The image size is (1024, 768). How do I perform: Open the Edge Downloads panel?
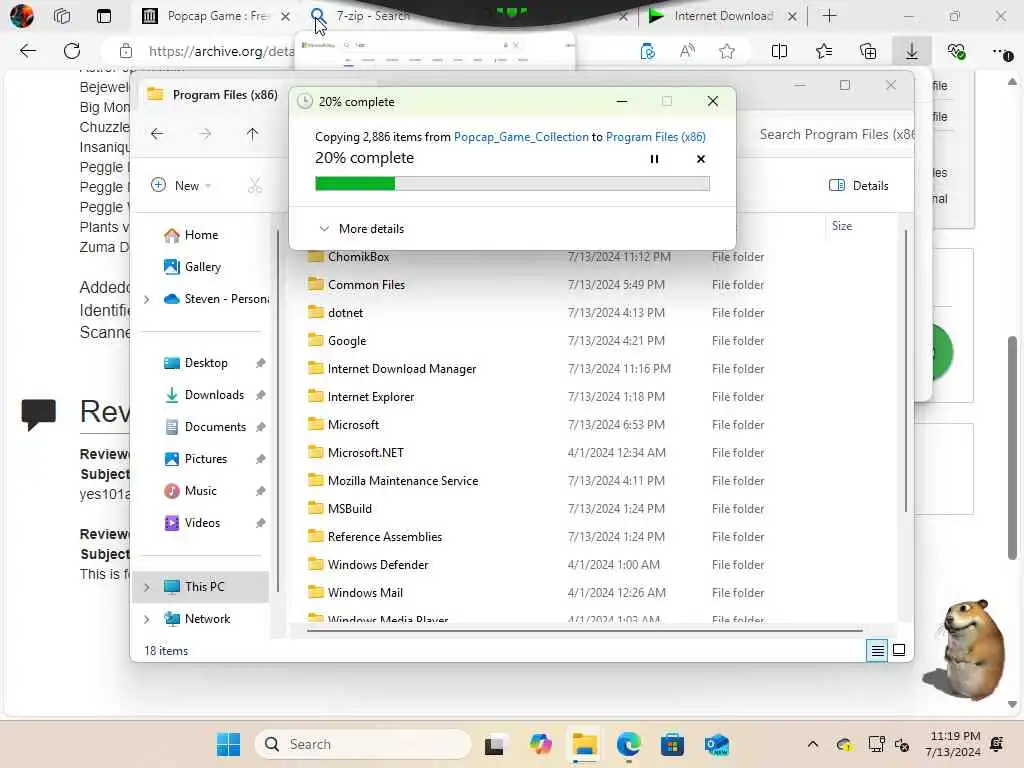(912, 51)
